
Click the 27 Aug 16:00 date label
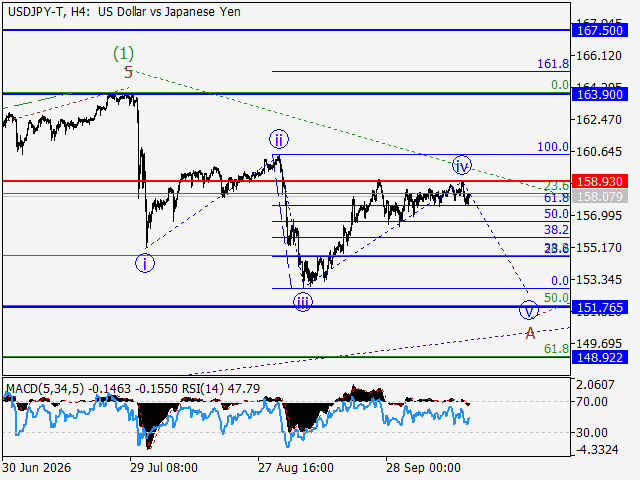pos(296,468)
